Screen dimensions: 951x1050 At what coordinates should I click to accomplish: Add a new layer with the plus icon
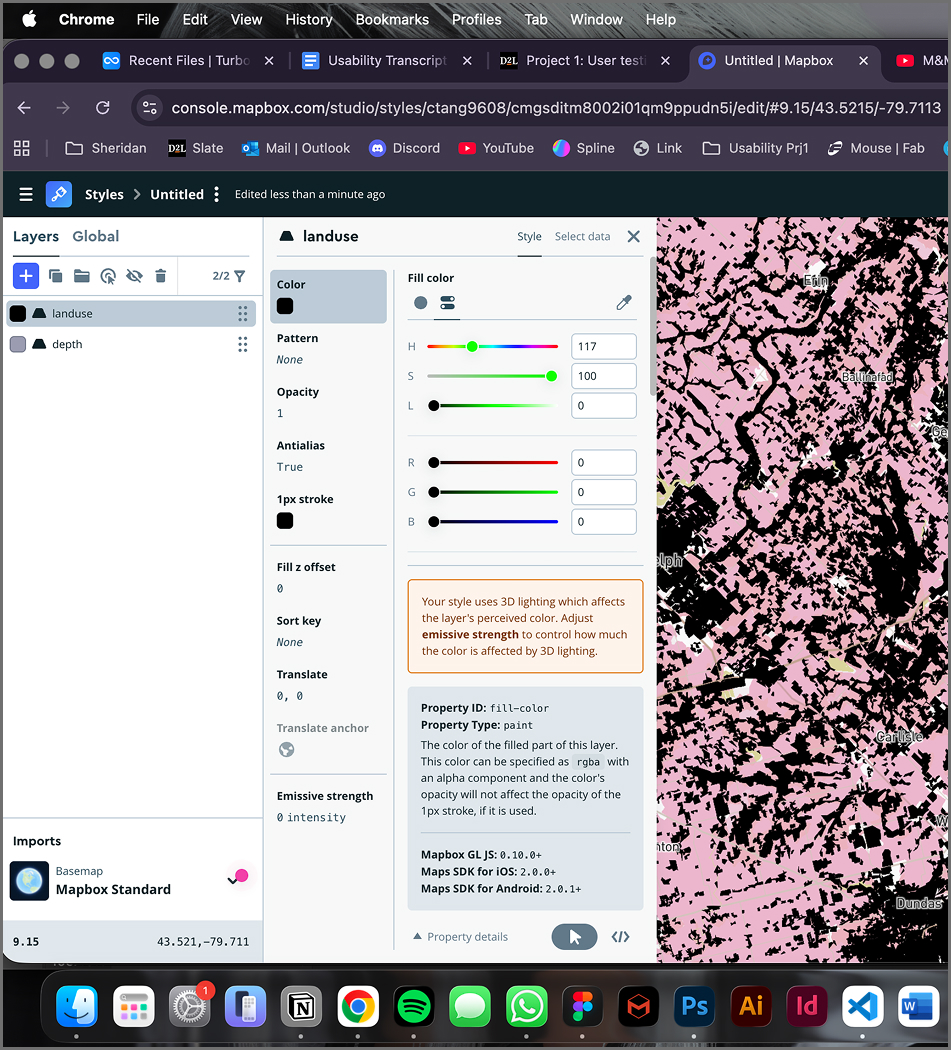[x=26, y=275]
